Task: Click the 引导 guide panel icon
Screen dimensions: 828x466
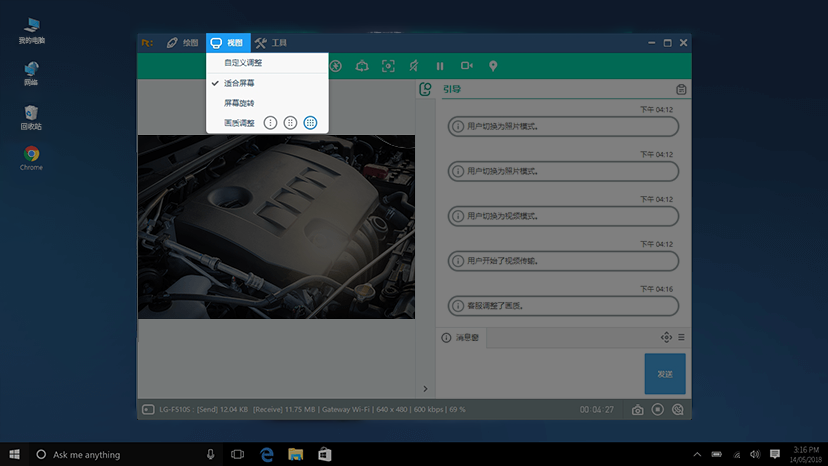Action: coord(425,89)
